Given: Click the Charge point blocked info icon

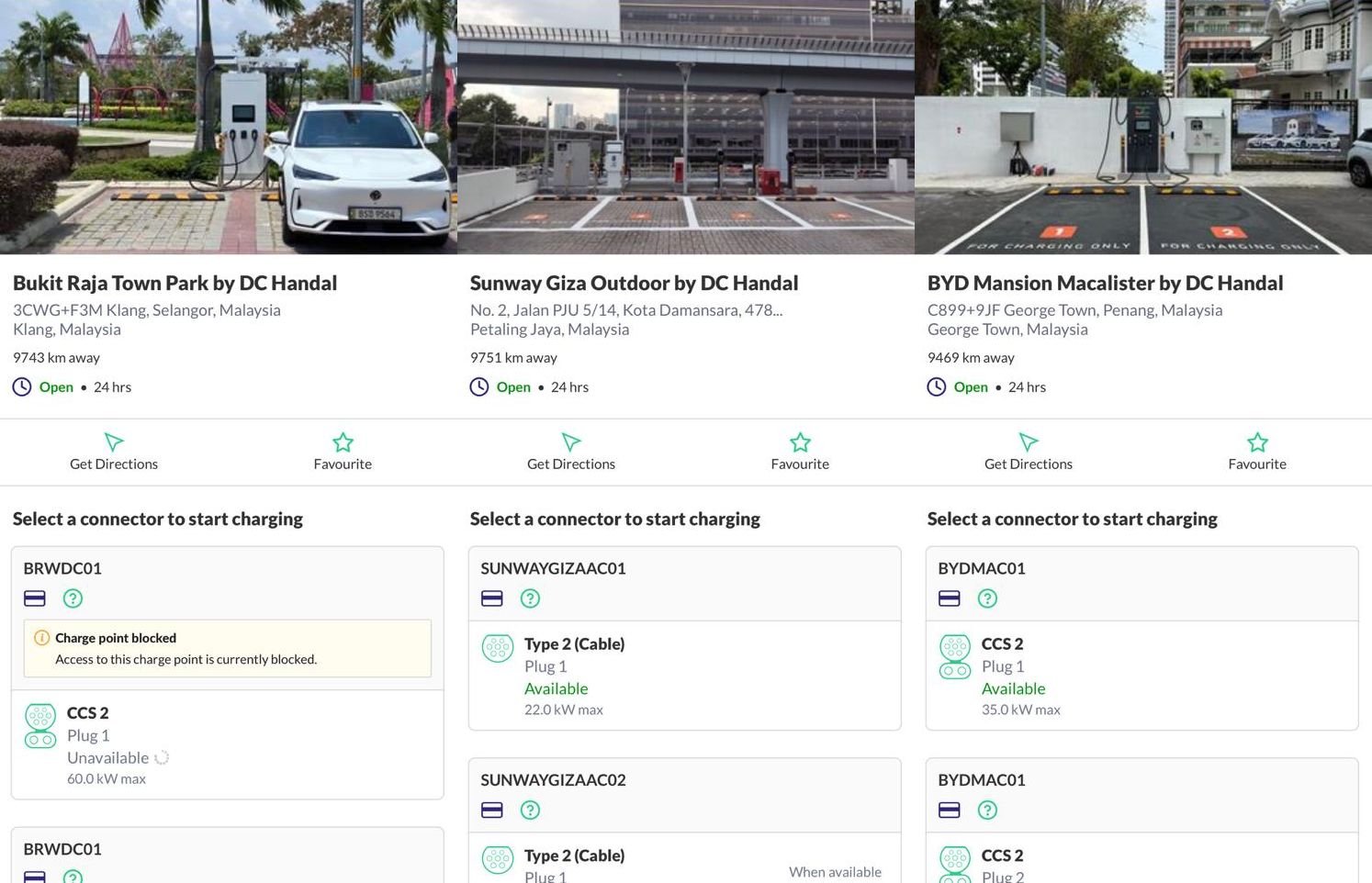Looking at the screenshot, I should [41, 638].
